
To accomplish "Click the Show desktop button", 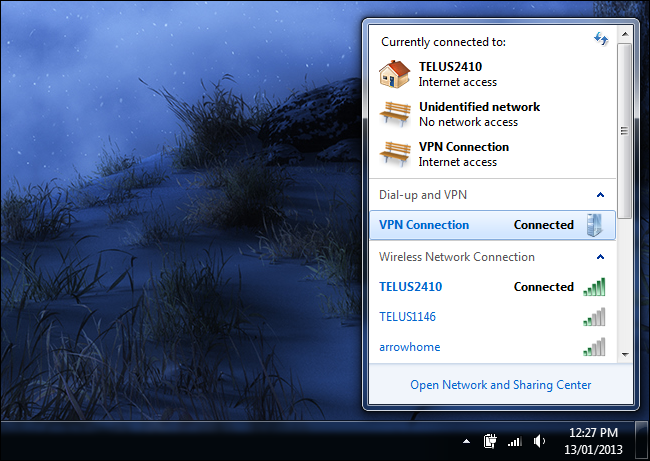I will click(x=642, y=441).
